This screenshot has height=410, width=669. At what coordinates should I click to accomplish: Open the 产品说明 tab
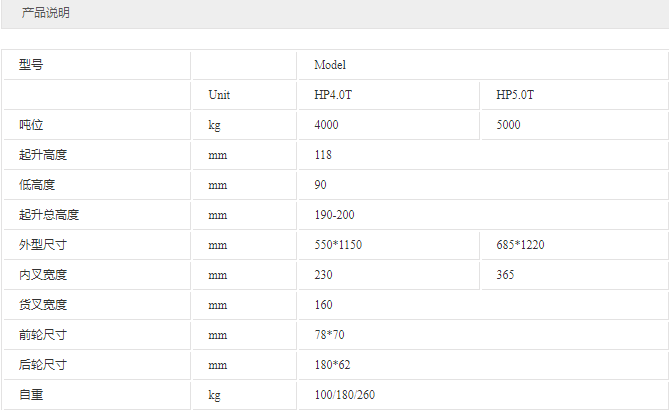pyautogui.click(x=46, y=14)
